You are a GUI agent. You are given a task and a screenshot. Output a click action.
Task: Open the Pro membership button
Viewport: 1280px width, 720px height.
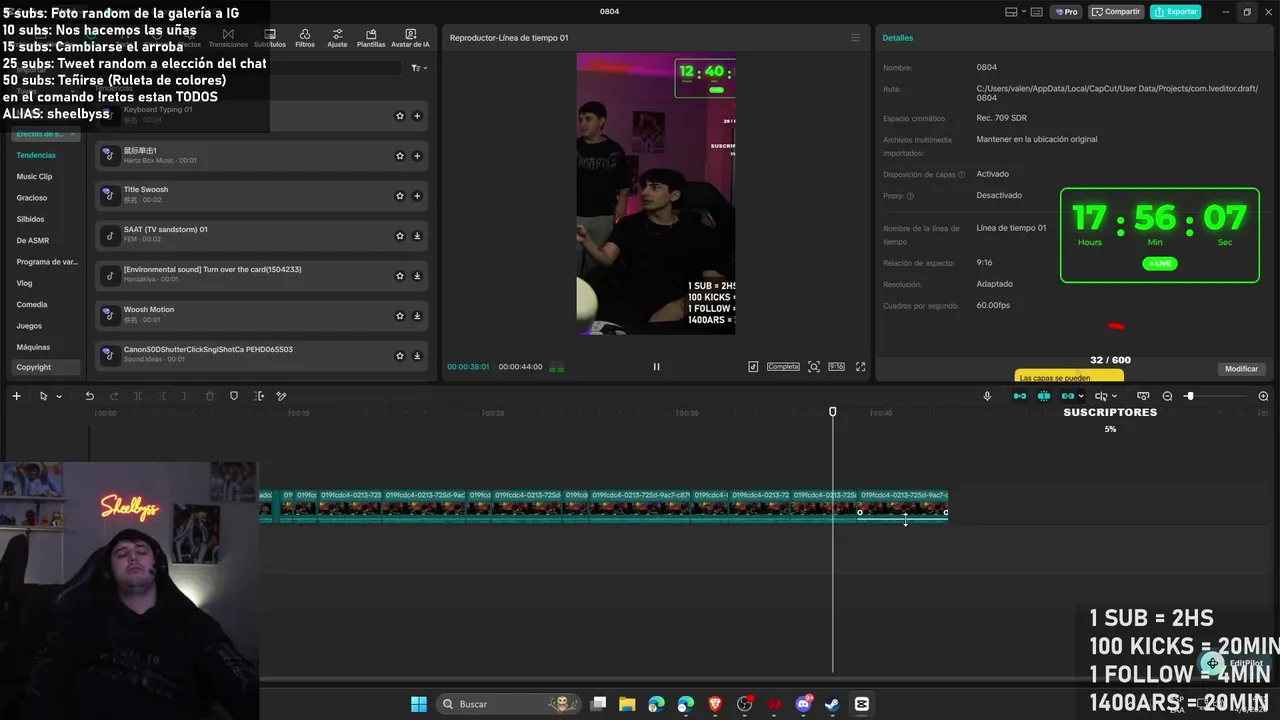tap(1065, 12)
